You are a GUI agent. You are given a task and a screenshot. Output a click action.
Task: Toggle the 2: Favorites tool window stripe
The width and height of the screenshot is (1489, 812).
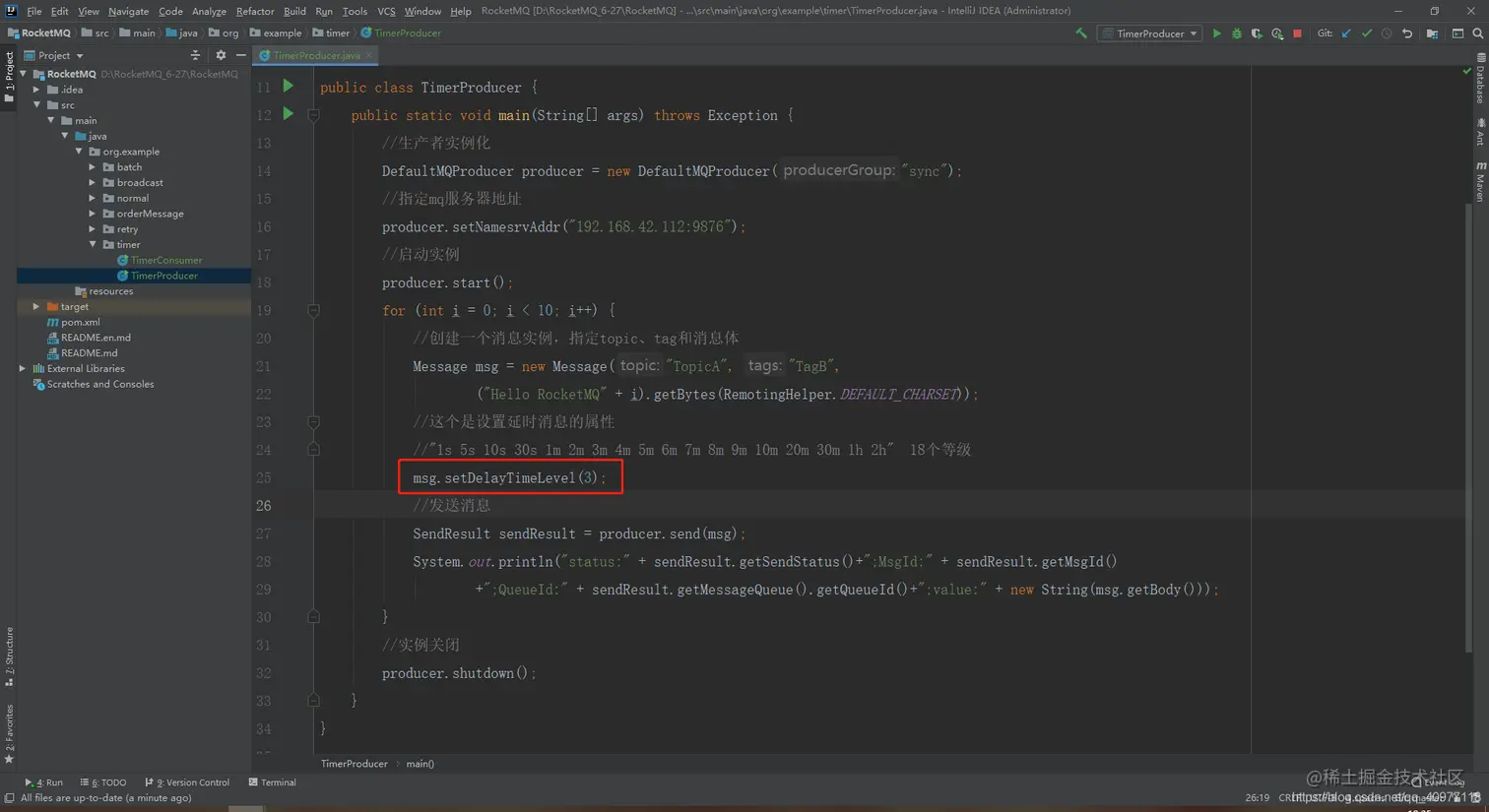(9, 734)
